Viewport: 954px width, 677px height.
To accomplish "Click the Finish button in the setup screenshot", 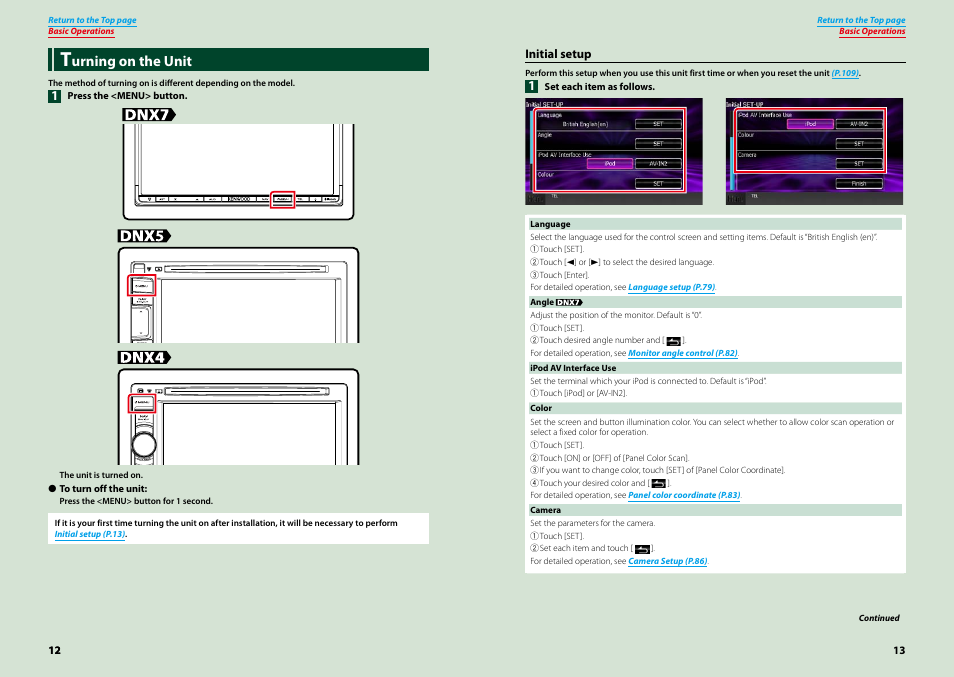I will (858, 183).
